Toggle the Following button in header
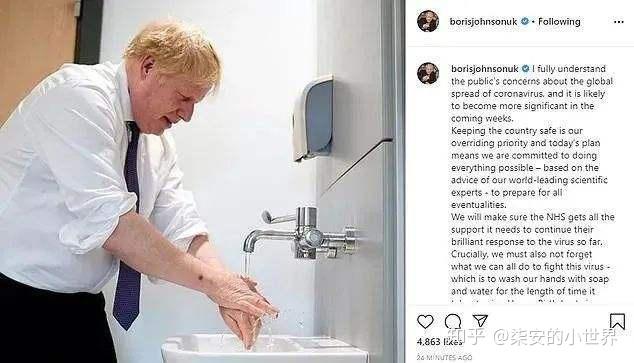The image size is (634, 363). coord(559,21)
